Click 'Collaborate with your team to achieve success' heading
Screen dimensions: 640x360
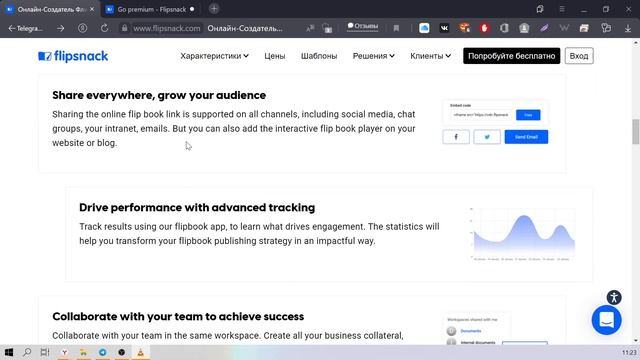178,316
